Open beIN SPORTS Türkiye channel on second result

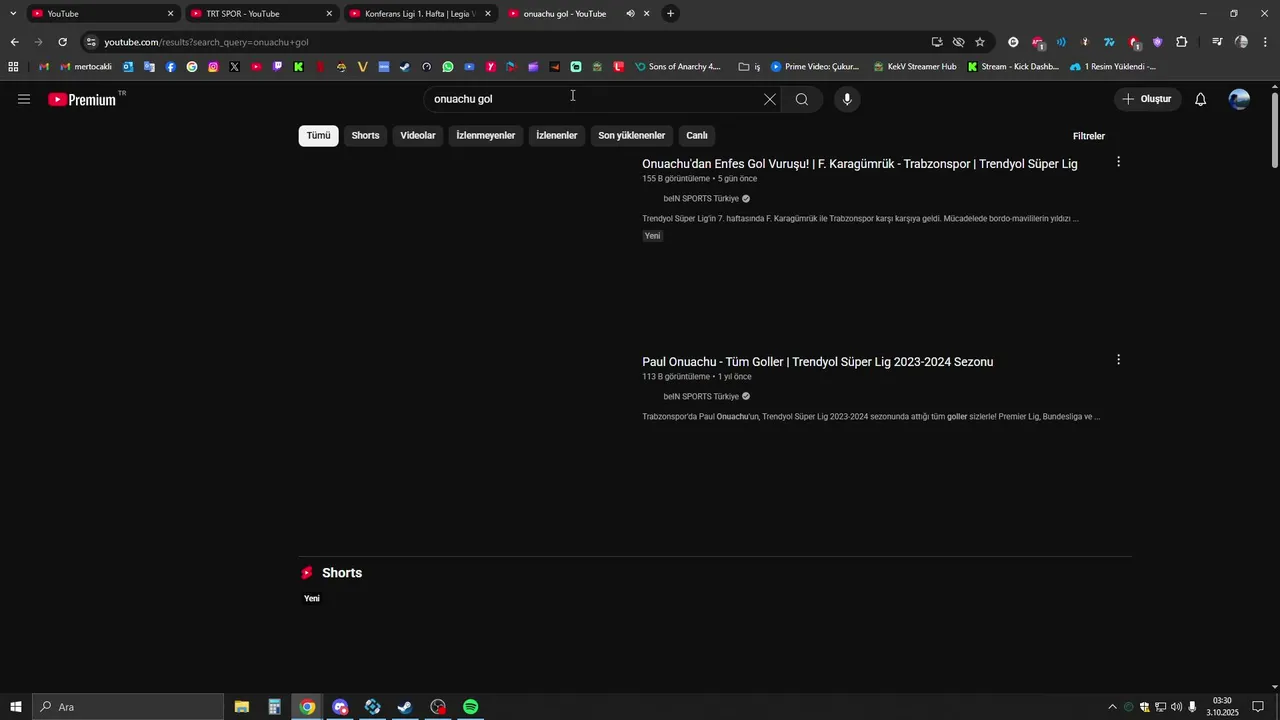[x=701, y=397]
